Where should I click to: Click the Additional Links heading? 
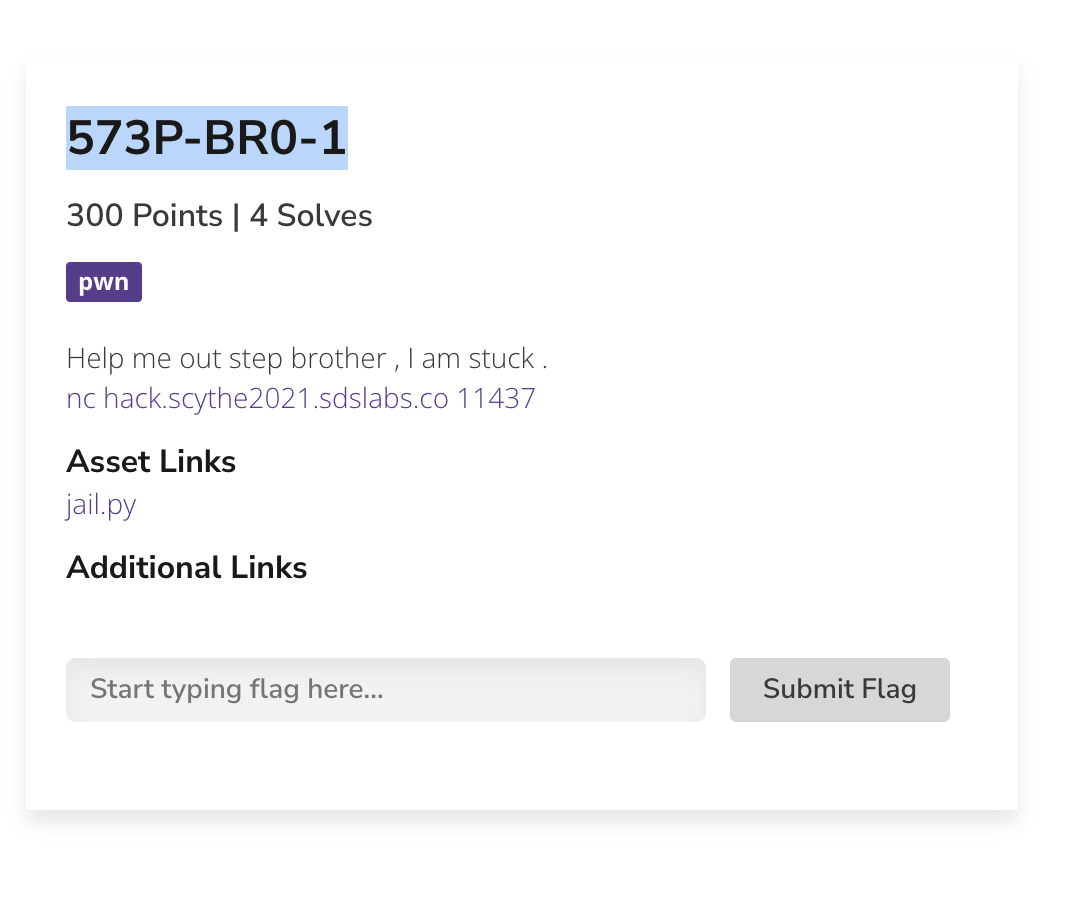pyautogui.click(x=186, y=567)
